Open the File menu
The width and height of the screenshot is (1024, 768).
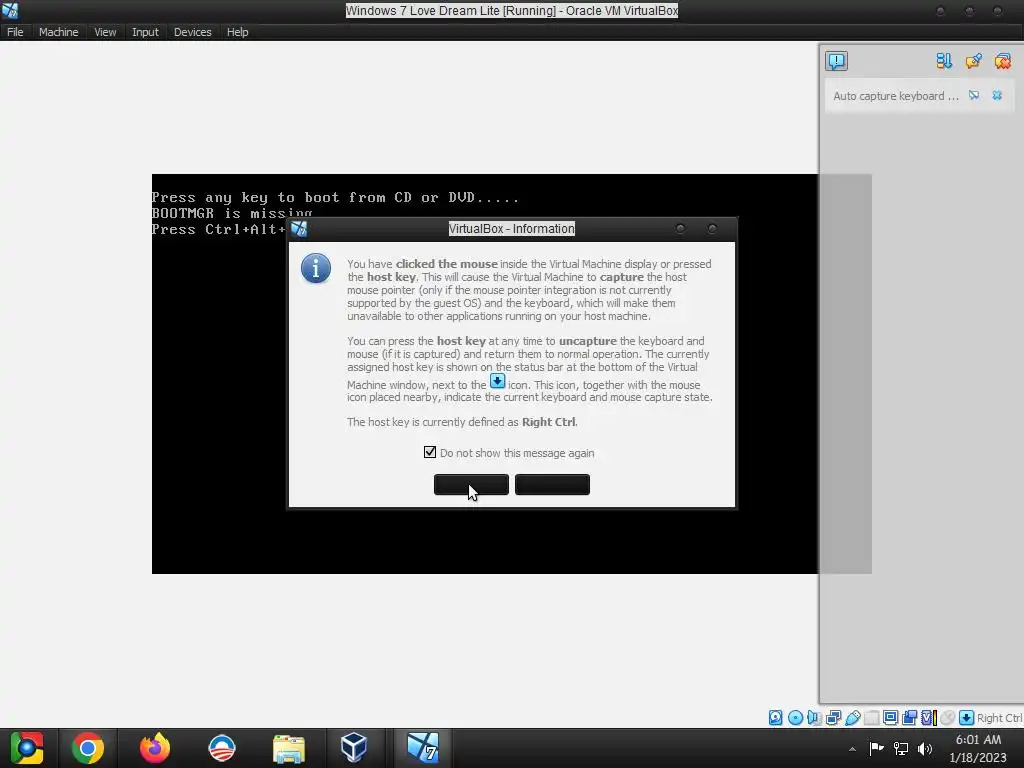15,32
